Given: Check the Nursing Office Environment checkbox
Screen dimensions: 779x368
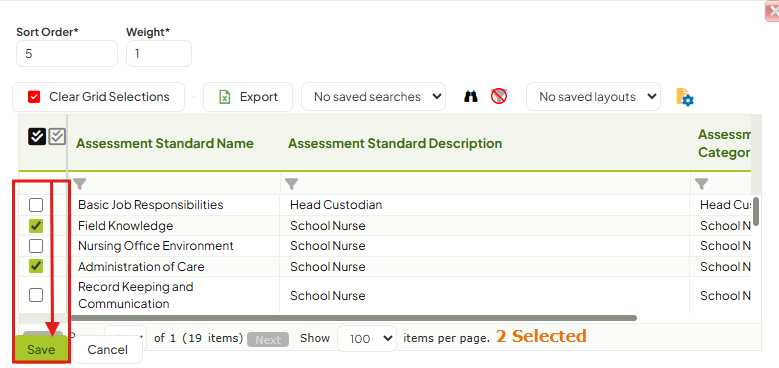Looking at the screenshot, I should pyautogui.click(x=36, y=246).
